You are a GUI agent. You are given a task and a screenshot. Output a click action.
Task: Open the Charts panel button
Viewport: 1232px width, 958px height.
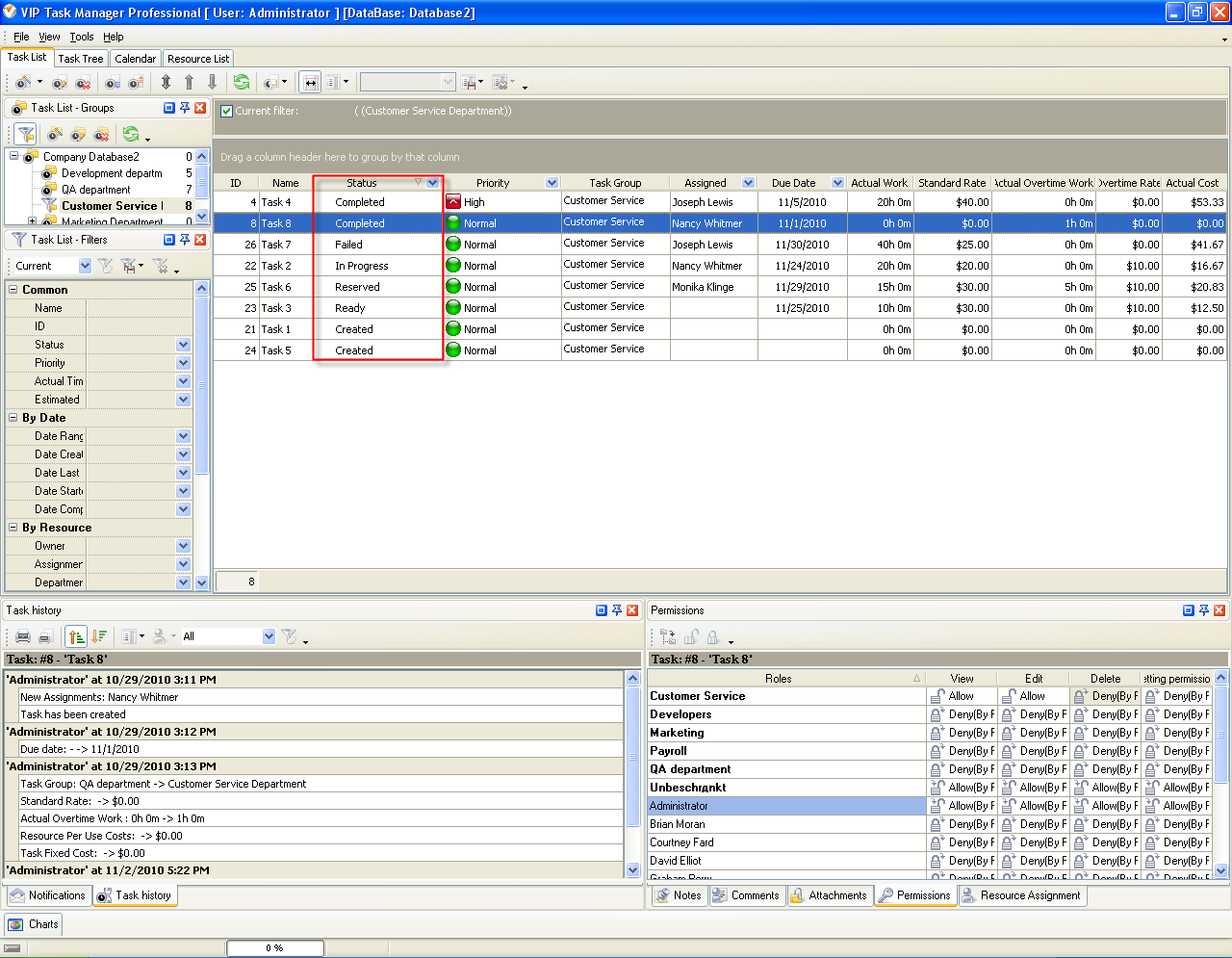tap(34, 924)
